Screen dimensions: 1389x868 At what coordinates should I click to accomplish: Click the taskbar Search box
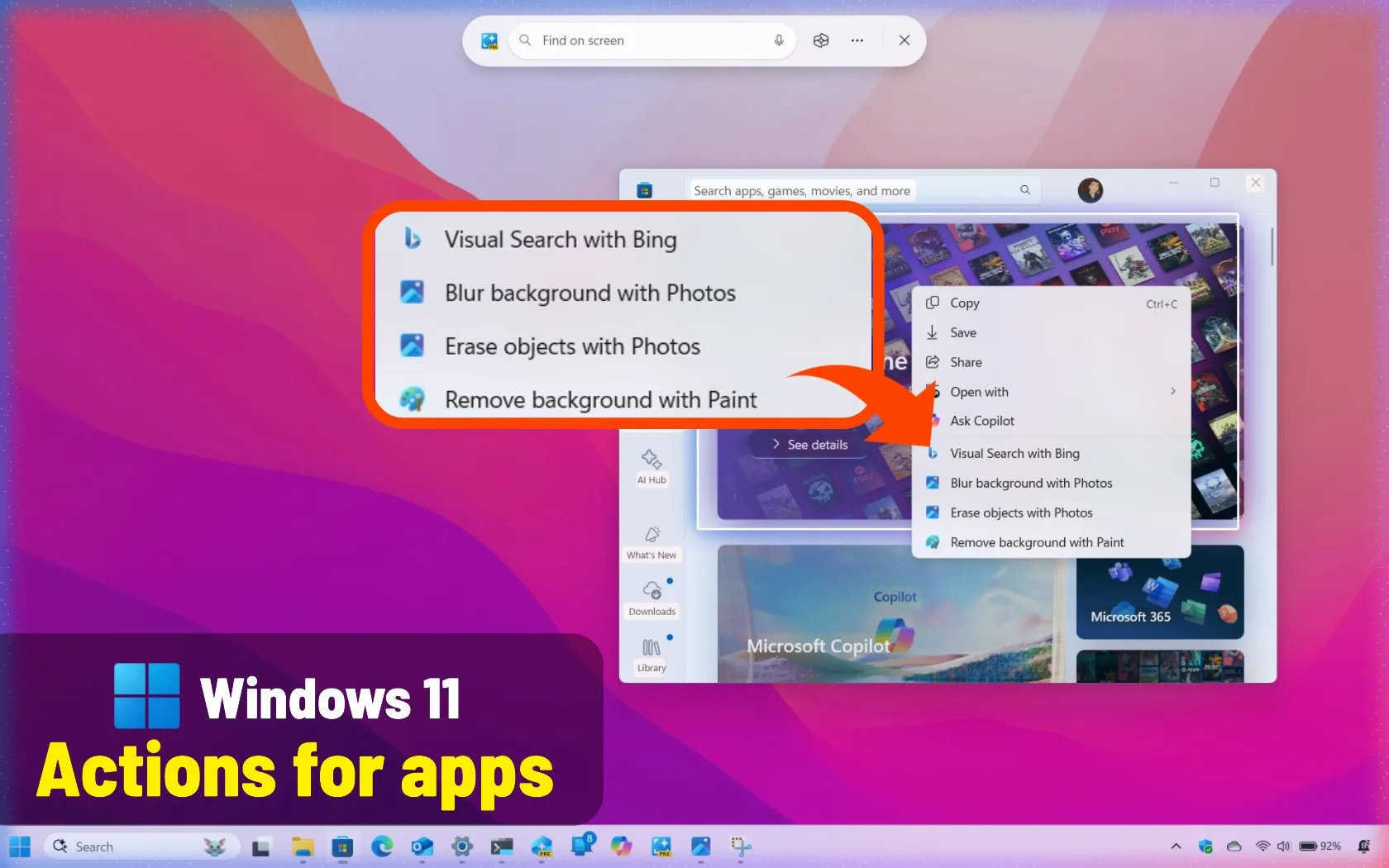pos(141,847)
